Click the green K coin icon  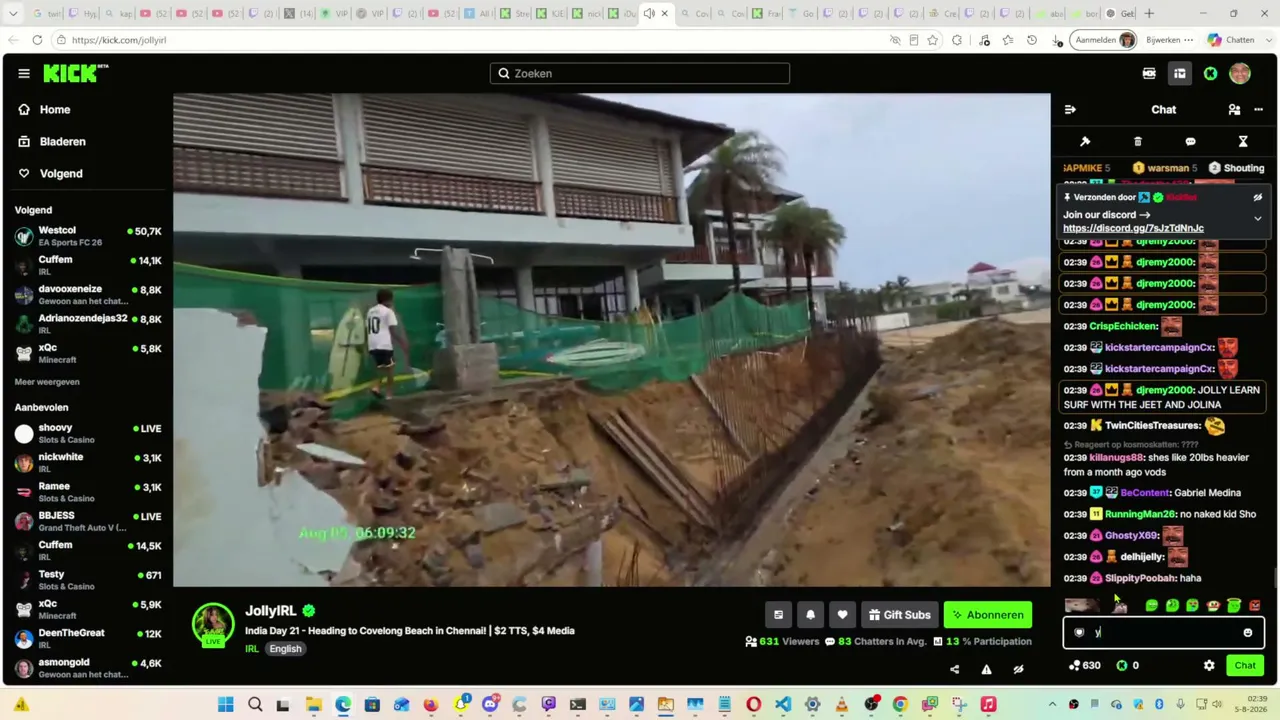(1210, 73)
